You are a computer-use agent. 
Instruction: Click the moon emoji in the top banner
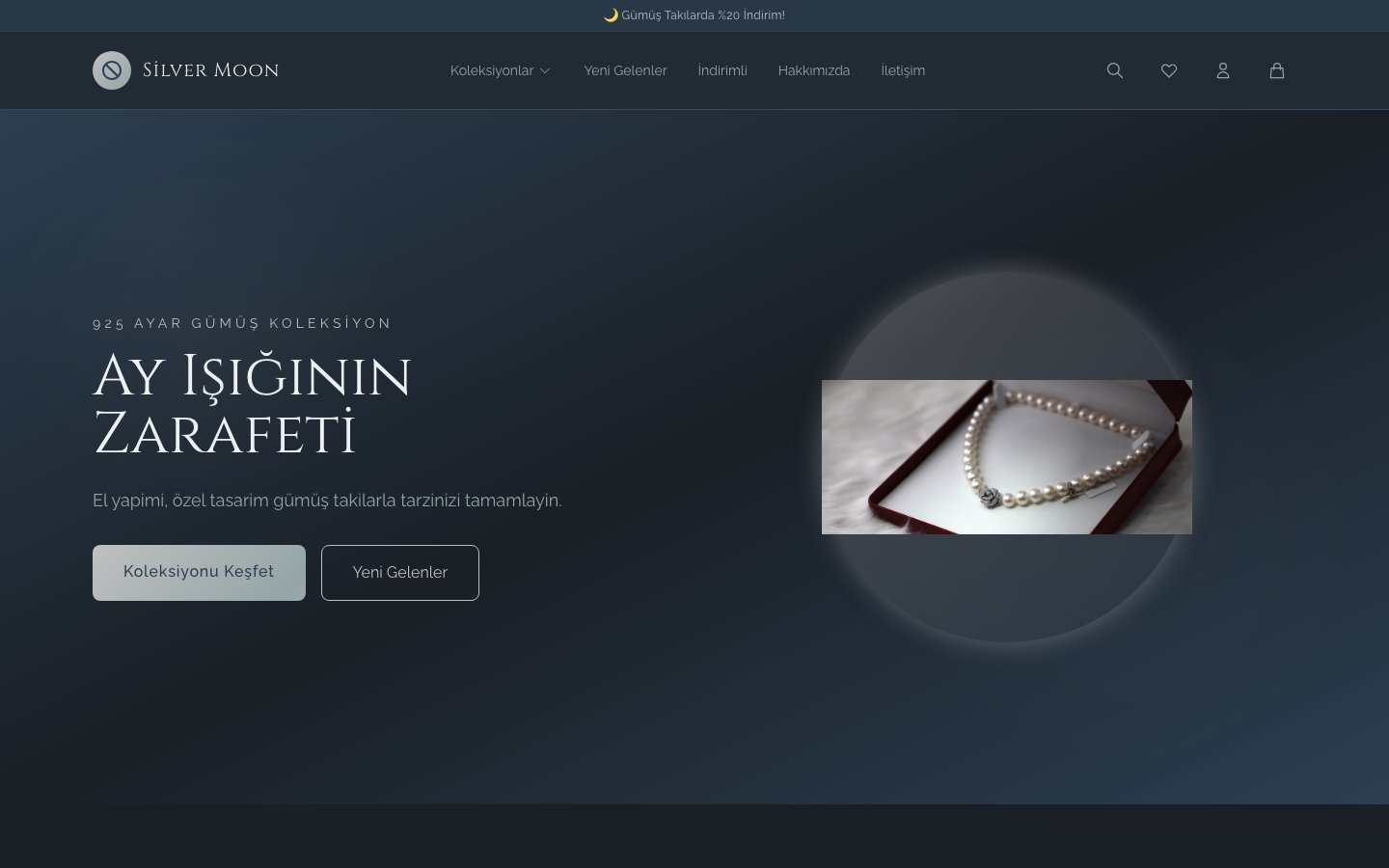point(612,15)
